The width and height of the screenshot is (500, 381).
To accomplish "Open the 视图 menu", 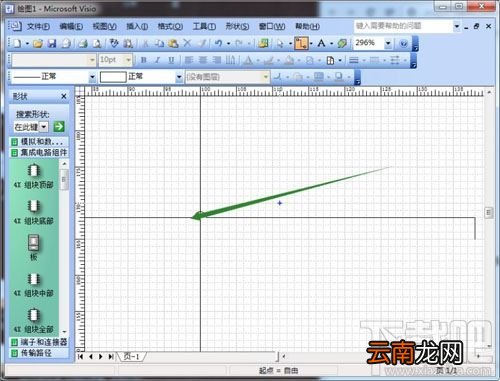I will pos(105,26).
